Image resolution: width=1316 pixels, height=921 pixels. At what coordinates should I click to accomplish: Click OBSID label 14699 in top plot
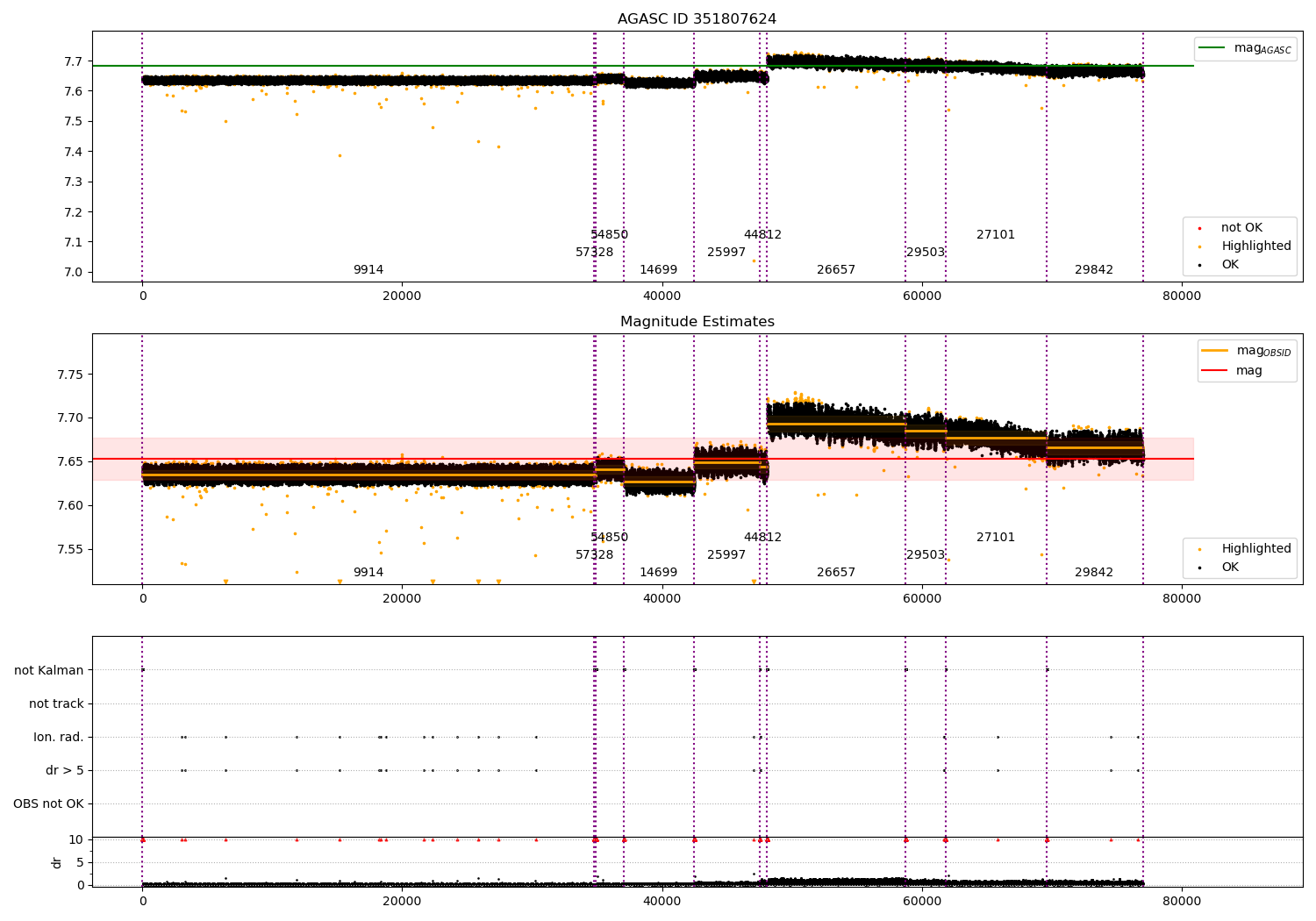coord(658,270)
